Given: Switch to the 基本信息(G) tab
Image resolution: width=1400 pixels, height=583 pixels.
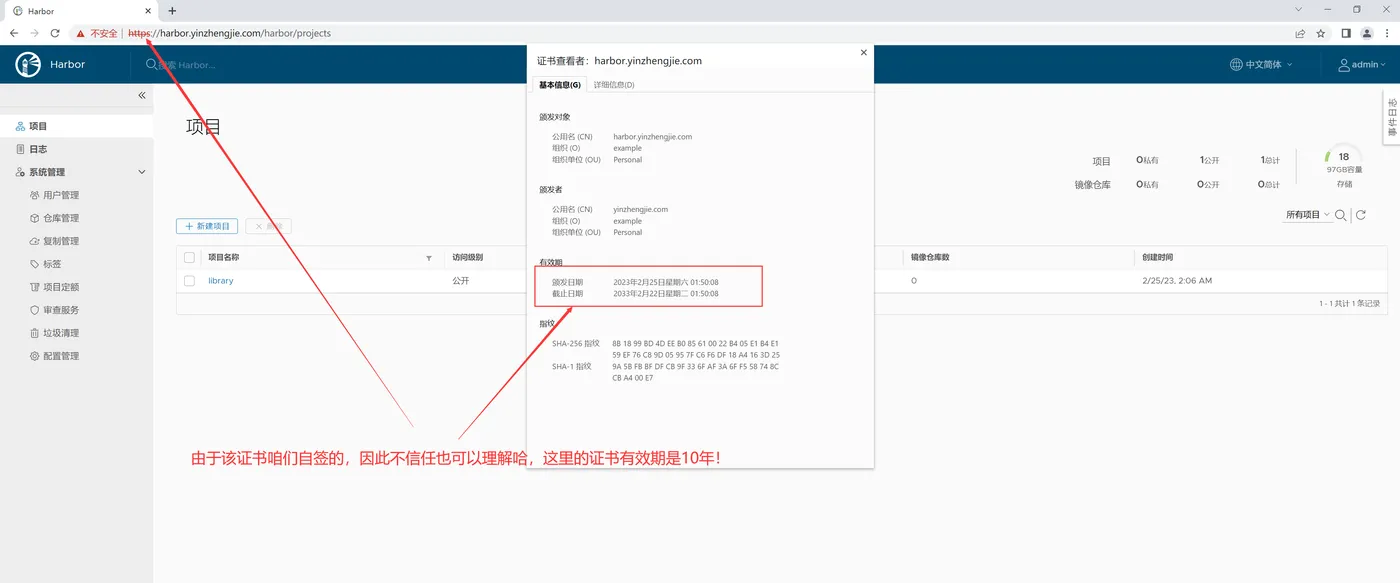Looking at the screenshot, I should (x=559, y=85).
